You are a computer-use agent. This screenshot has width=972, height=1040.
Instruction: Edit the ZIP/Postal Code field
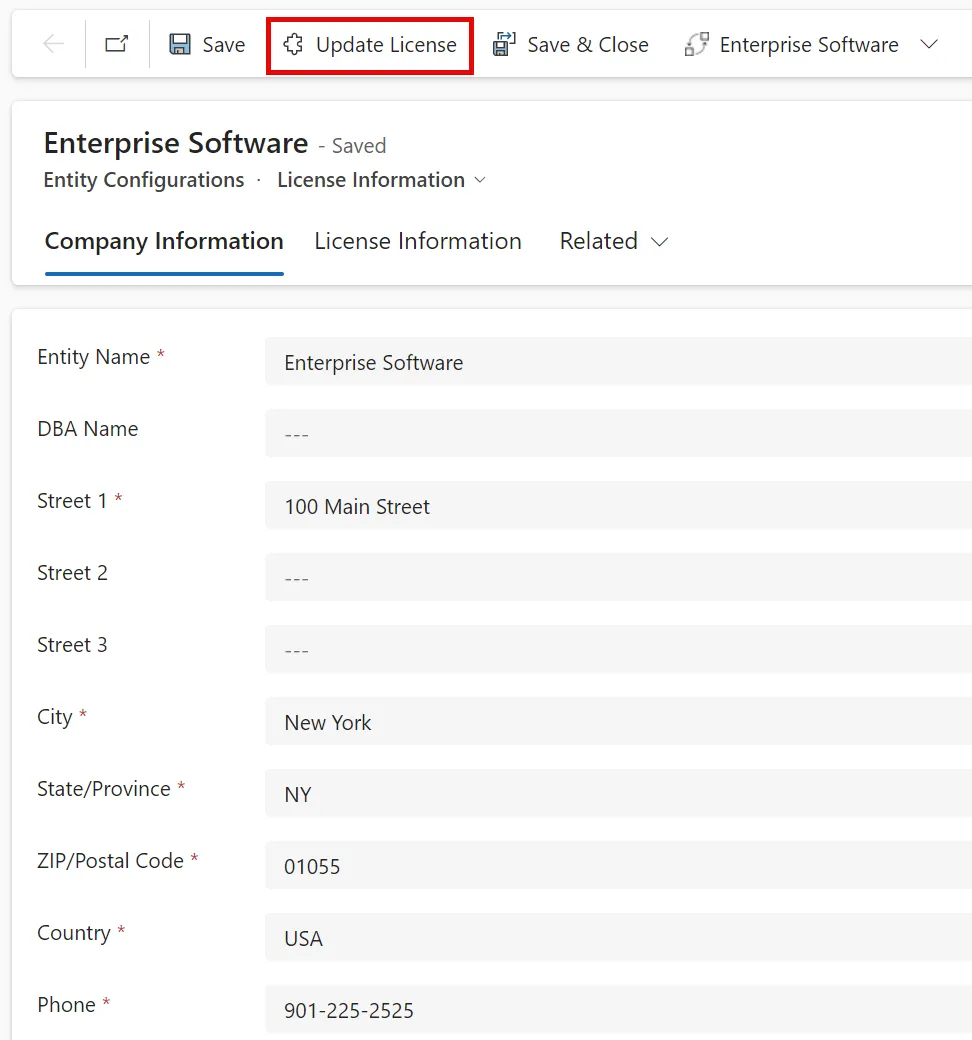tap(618, 866)
